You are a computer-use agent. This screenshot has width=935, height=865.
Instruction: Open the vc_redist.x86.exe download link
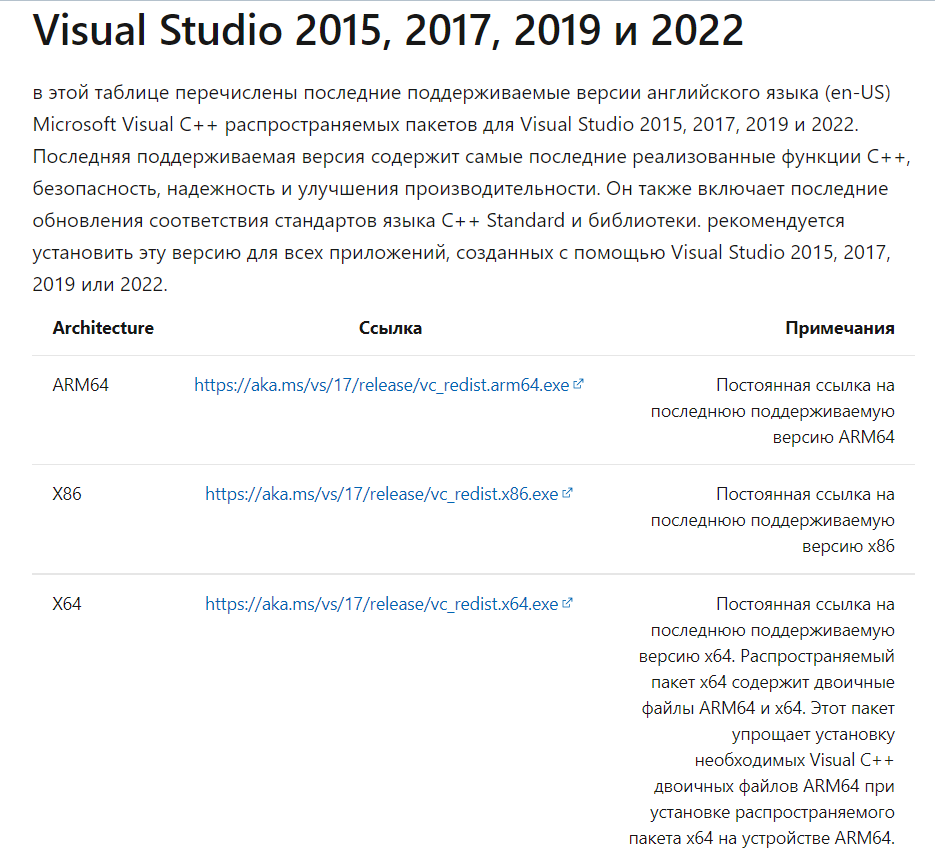pos(382,494)
